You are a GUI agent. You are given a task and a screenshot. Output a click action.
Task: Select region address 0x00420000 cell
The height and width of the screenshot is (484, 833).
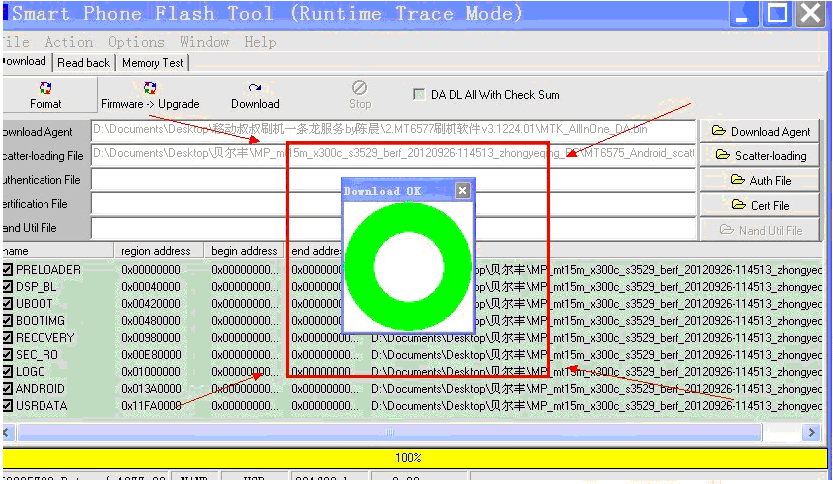[x=151, y=303]
